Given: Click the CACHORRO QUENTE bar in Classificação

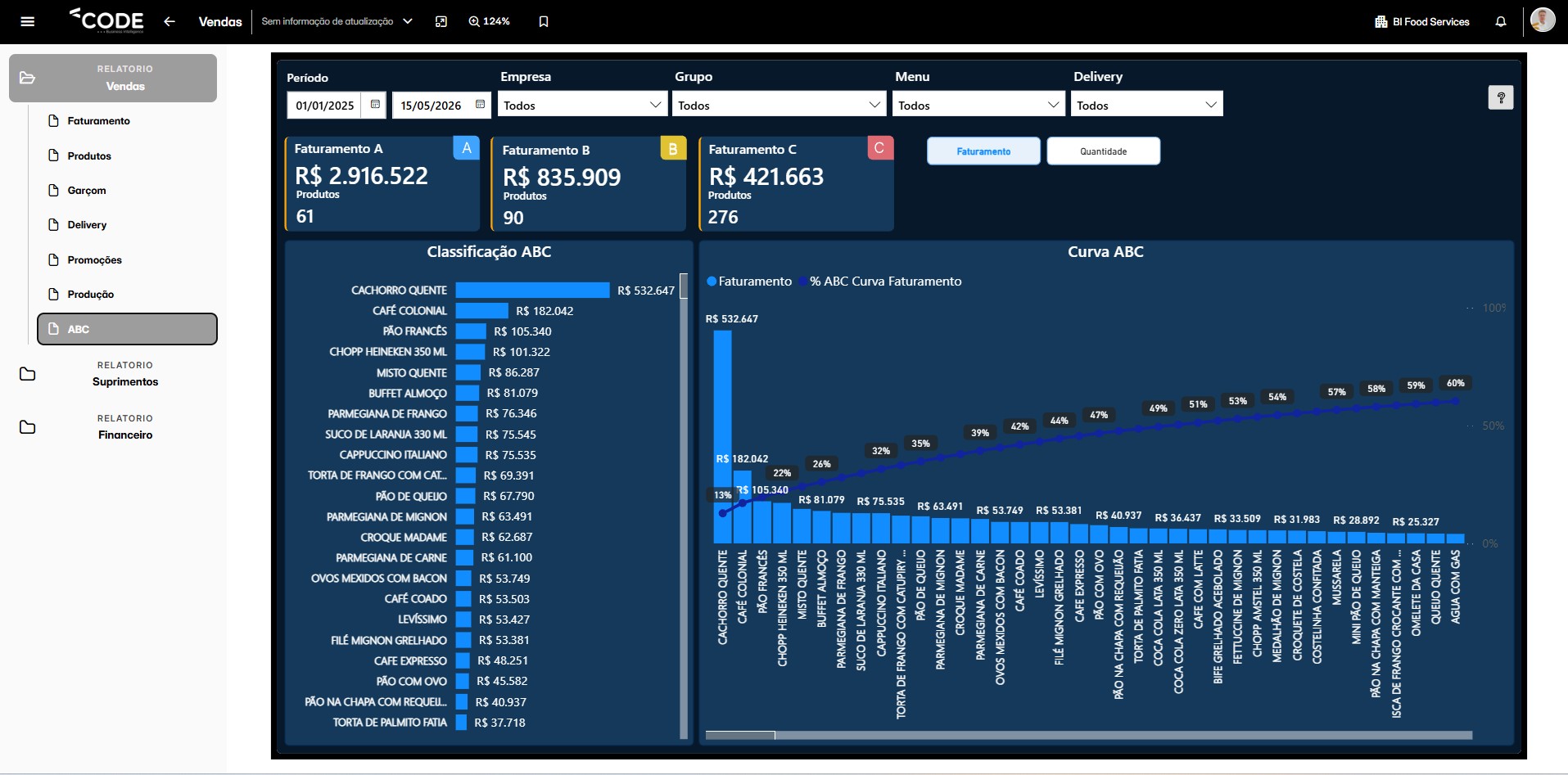Looking at the screenshot, I should pos(532,291).
